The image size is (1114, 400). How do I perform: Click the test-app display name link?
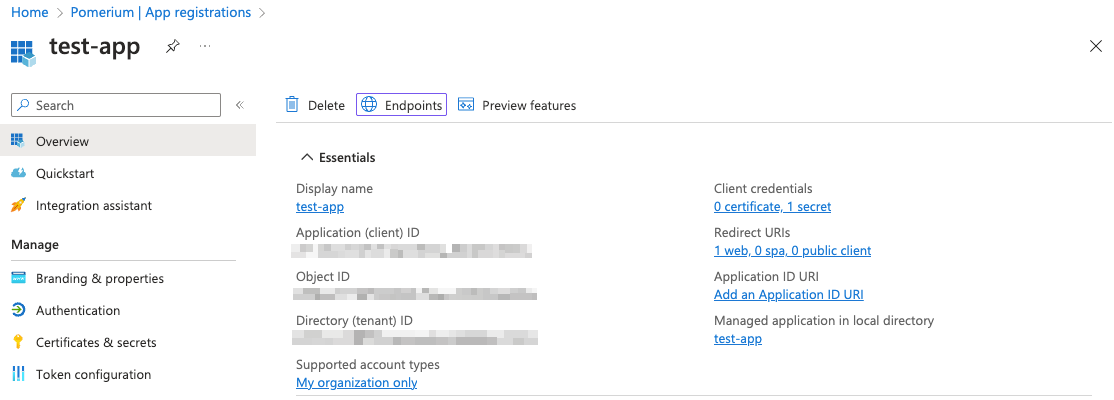click(x=320, y=207)
